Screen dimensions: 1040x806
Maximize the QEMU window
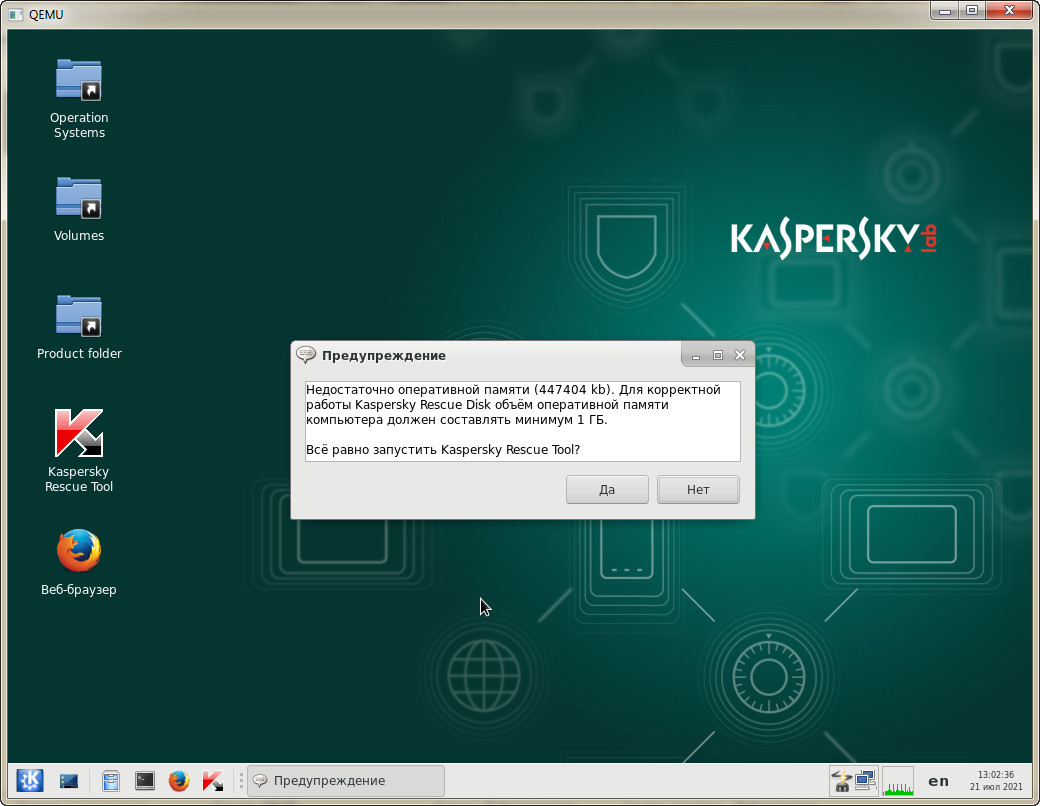pos(972,11)
